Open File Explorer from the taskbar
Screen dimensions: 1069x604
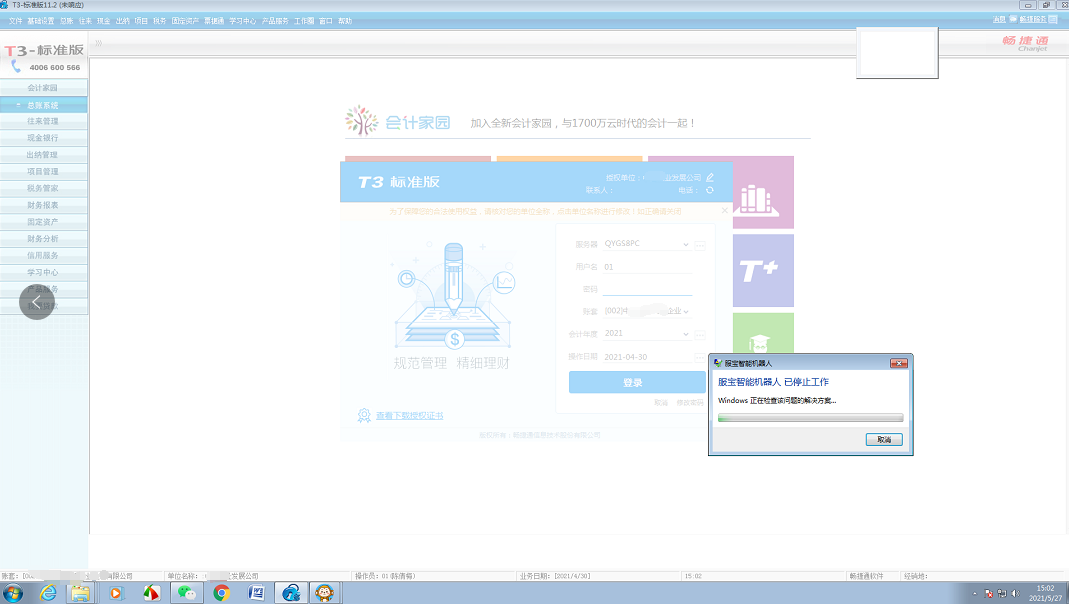click(x=80, y=593)
